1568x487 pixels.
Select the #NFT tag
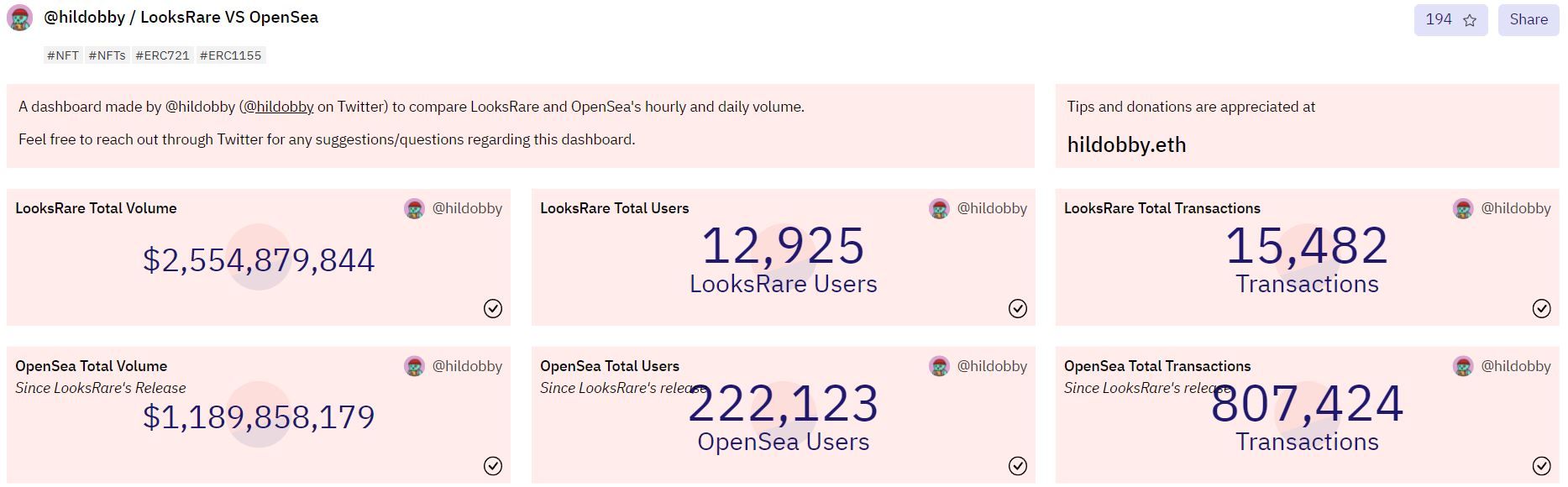(63, 55)
